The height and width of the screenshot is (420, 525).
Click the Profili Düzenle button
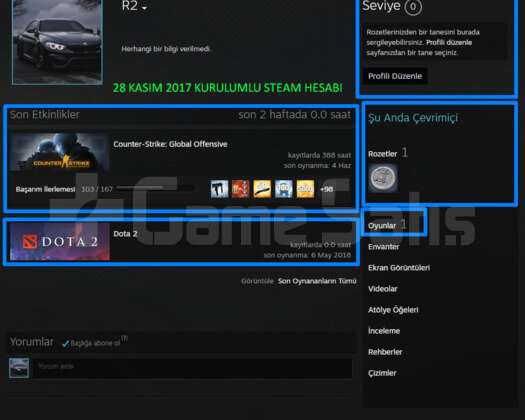(395, 76)
